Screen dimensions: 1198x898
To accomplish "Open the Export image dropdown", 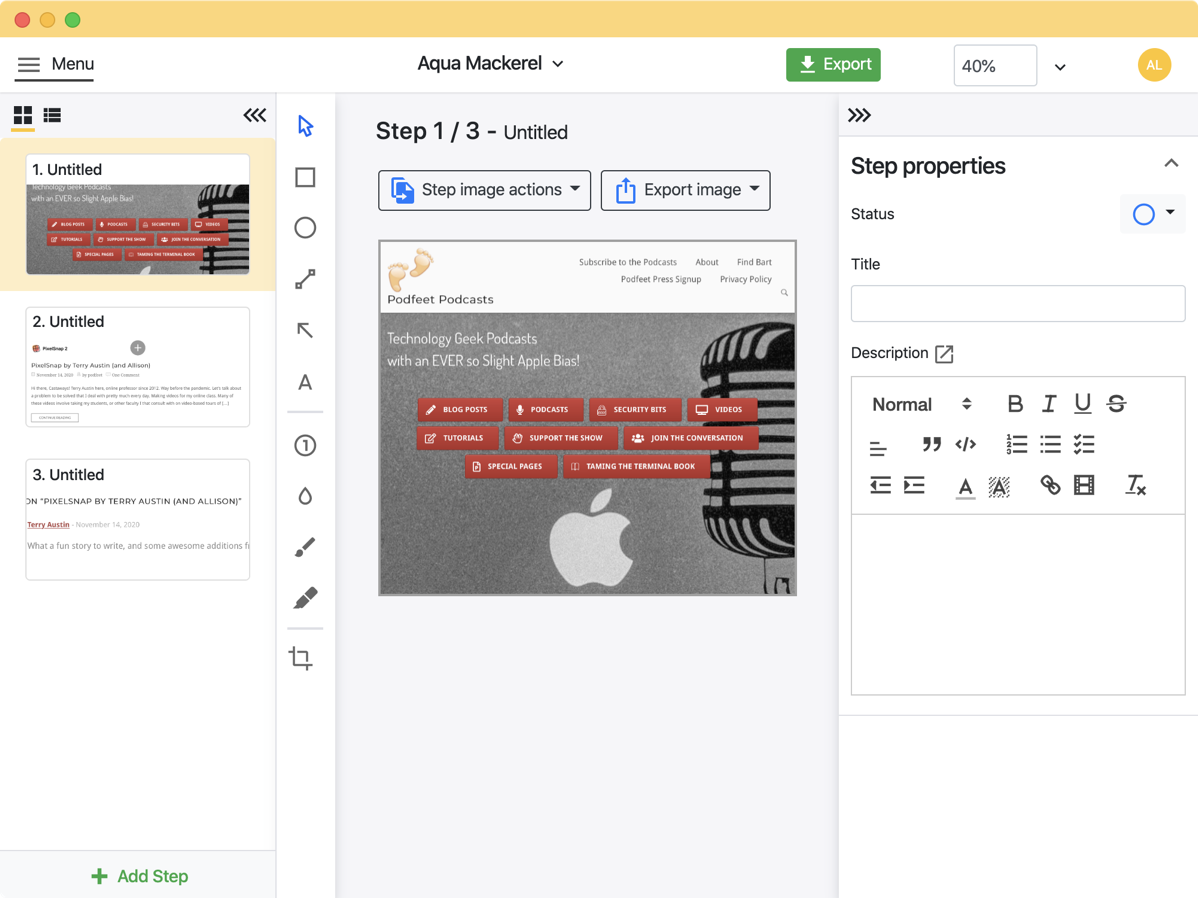I will [x=685, y=190].
